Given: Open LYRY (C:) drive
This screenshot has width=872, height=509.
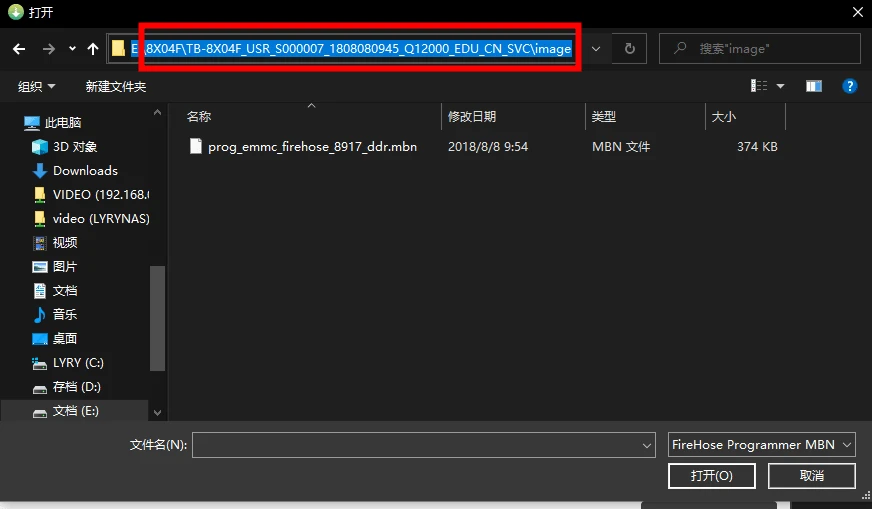Looking at the screenshot, I should click(x=78, y=363).
